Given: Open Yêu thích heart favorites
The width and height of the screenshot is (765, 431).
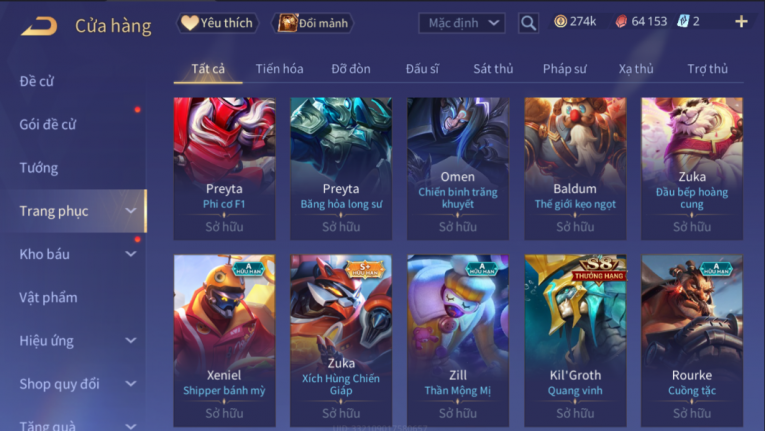Looking at the screenshot, I should pos(217,23).
